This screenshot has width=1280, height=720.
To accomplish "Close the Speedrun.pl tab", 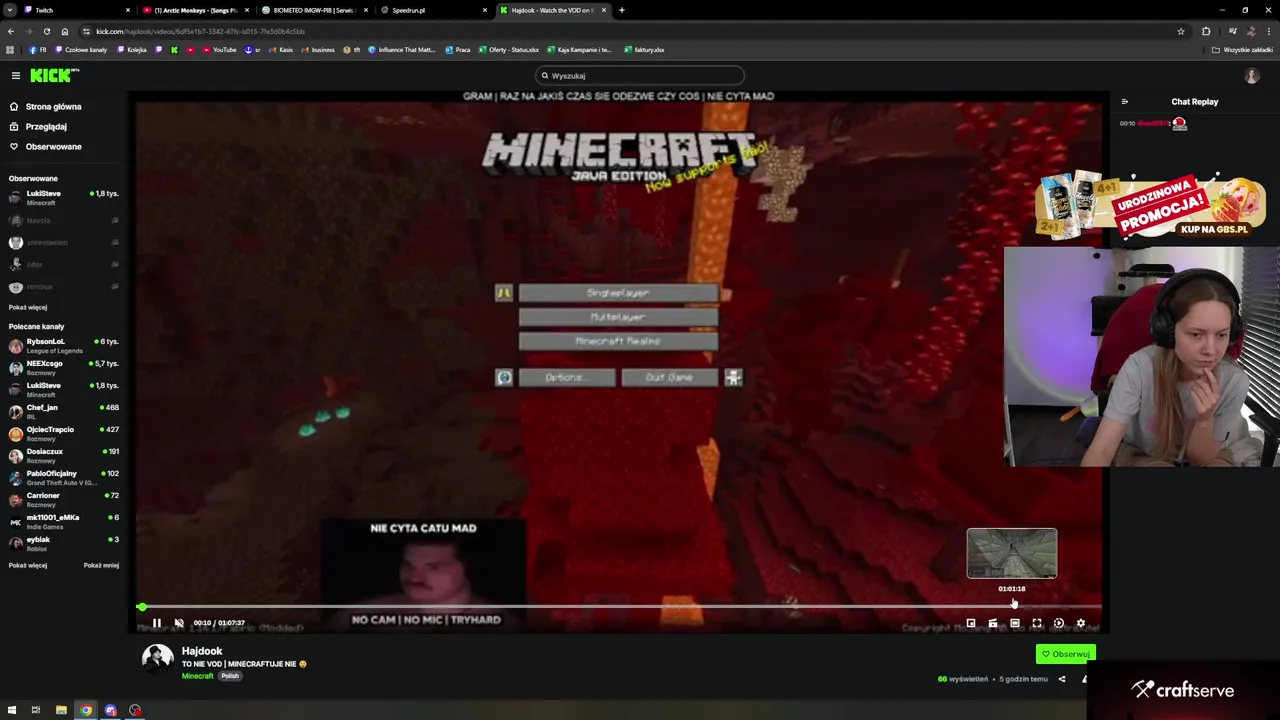I will (485, 10).
